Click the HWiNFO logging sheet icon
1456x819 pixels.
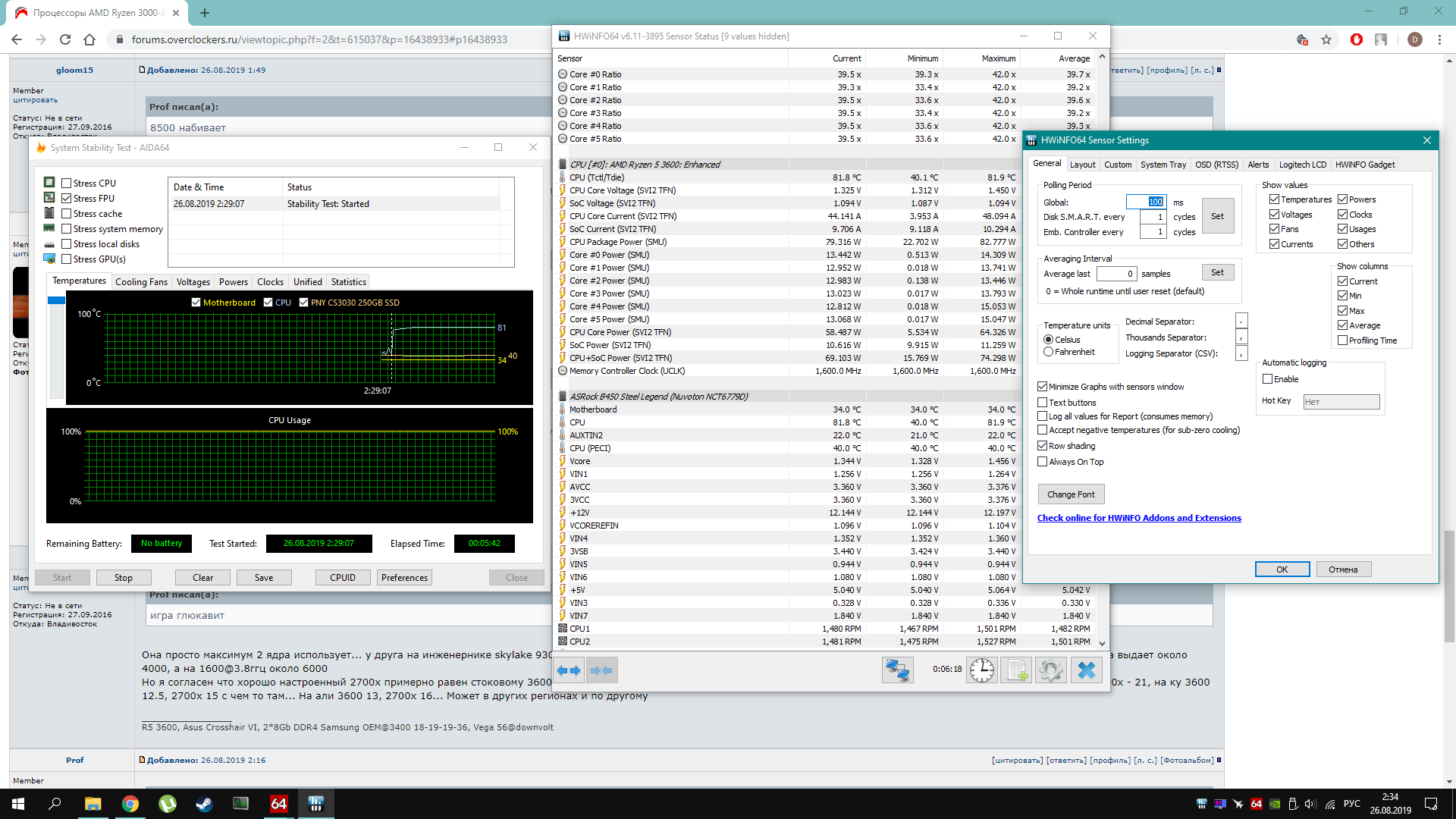point(1016,670)
